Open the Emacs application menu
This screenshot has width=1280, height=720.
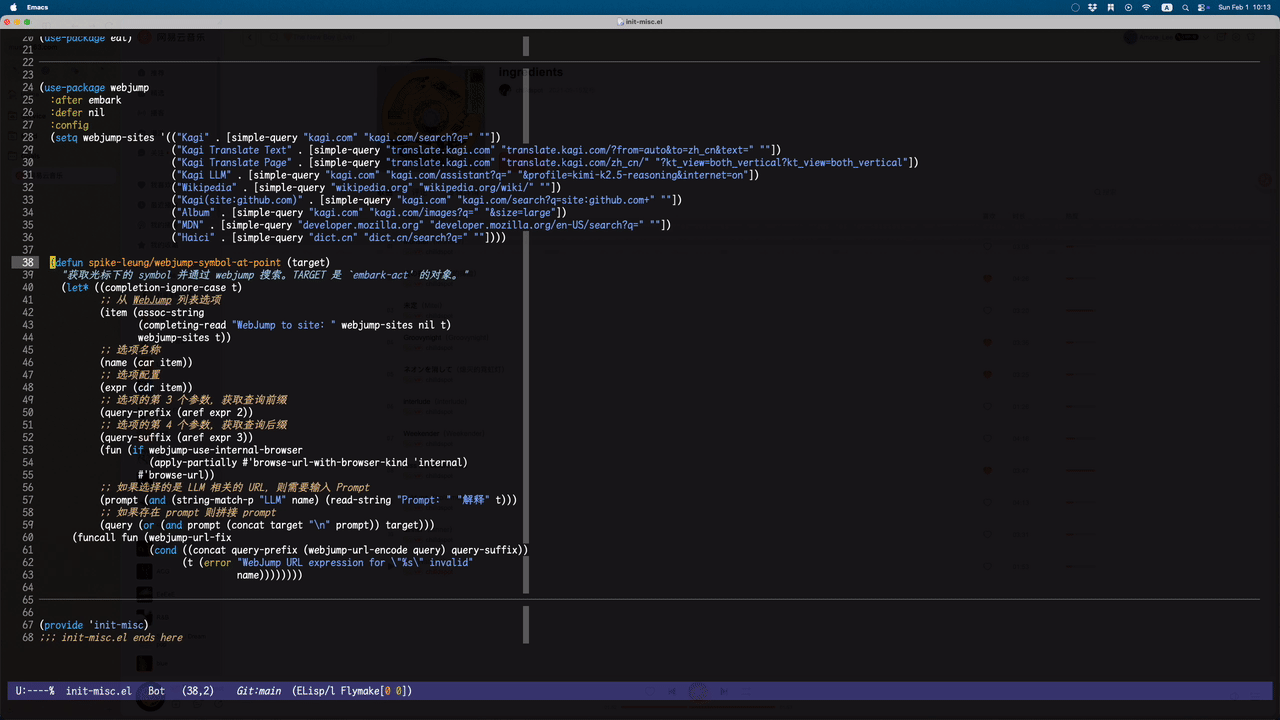(x=37, y=7)
